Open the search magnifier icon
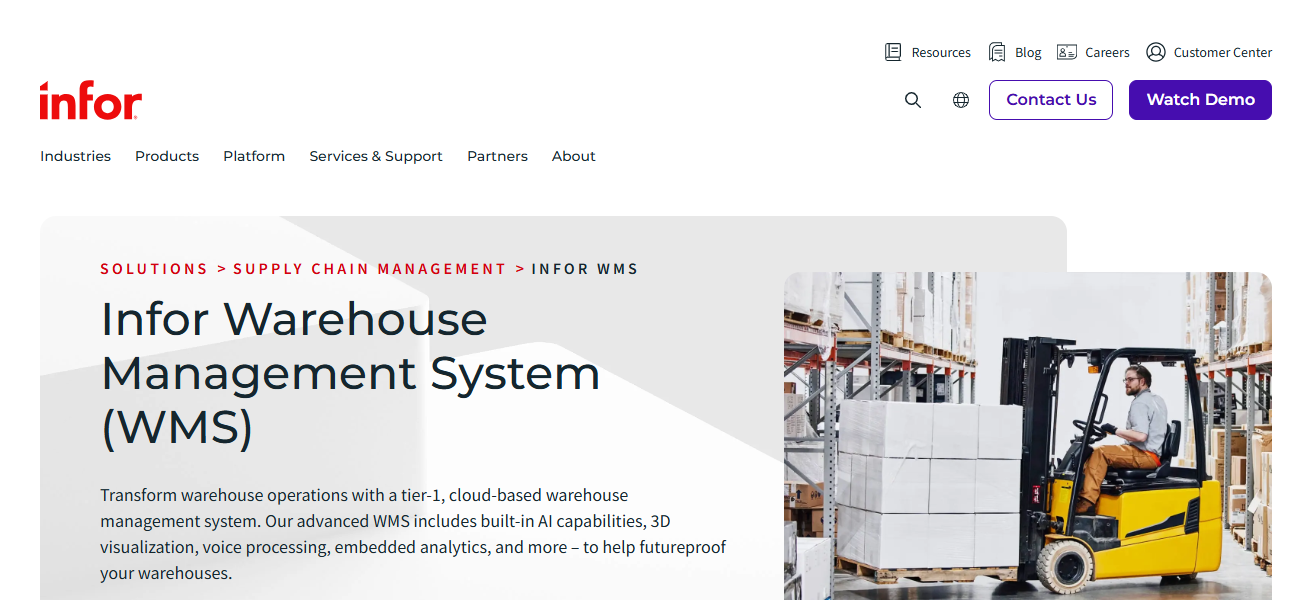 [913, 100]
